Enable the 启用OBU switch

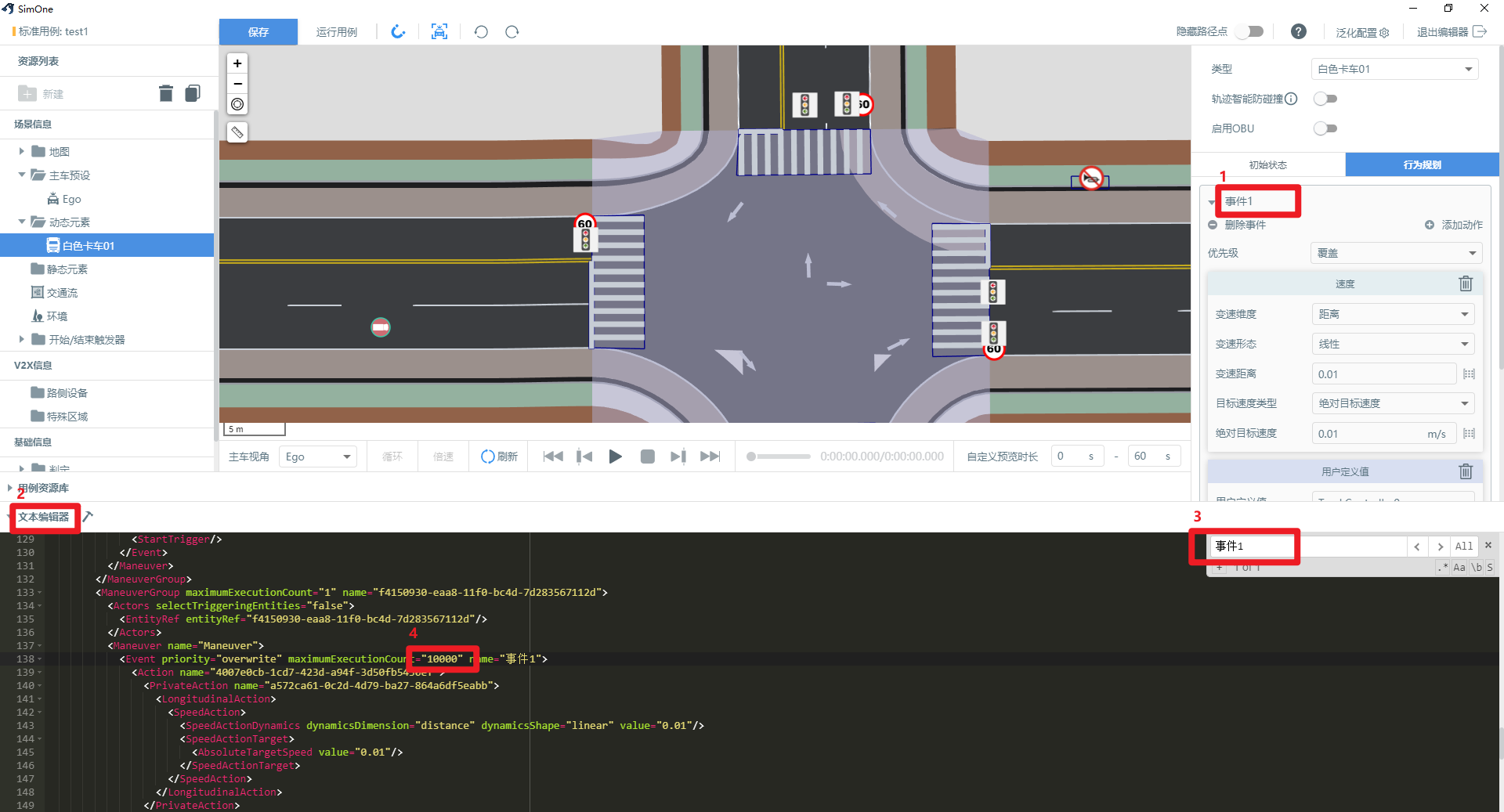click(x=1325, y=128)
